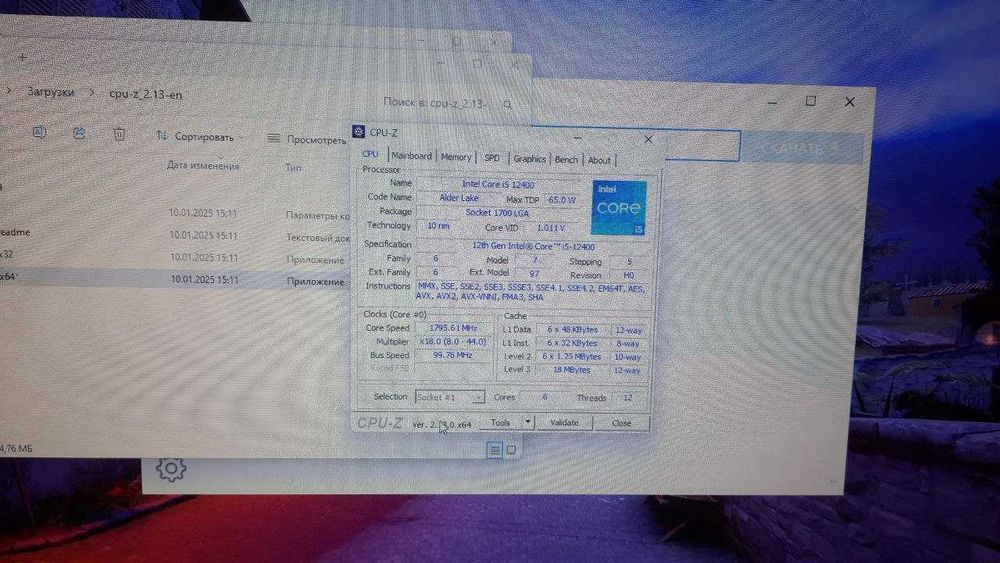Open the Selection Socket #1 combo box

tap(450, 397)
